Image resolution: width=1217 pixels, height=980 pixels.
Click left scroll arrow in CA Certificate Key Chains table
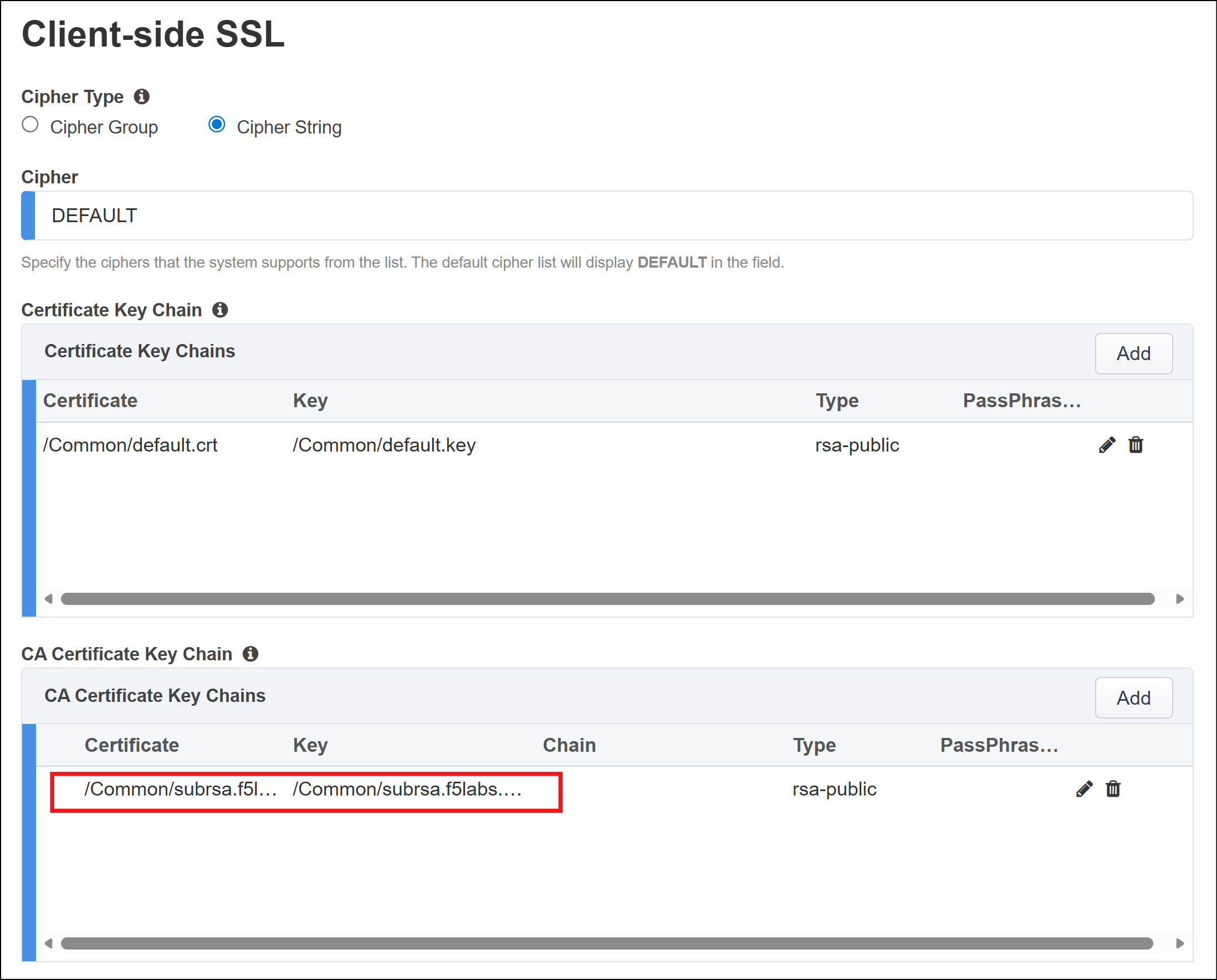(x=49, y=943)
